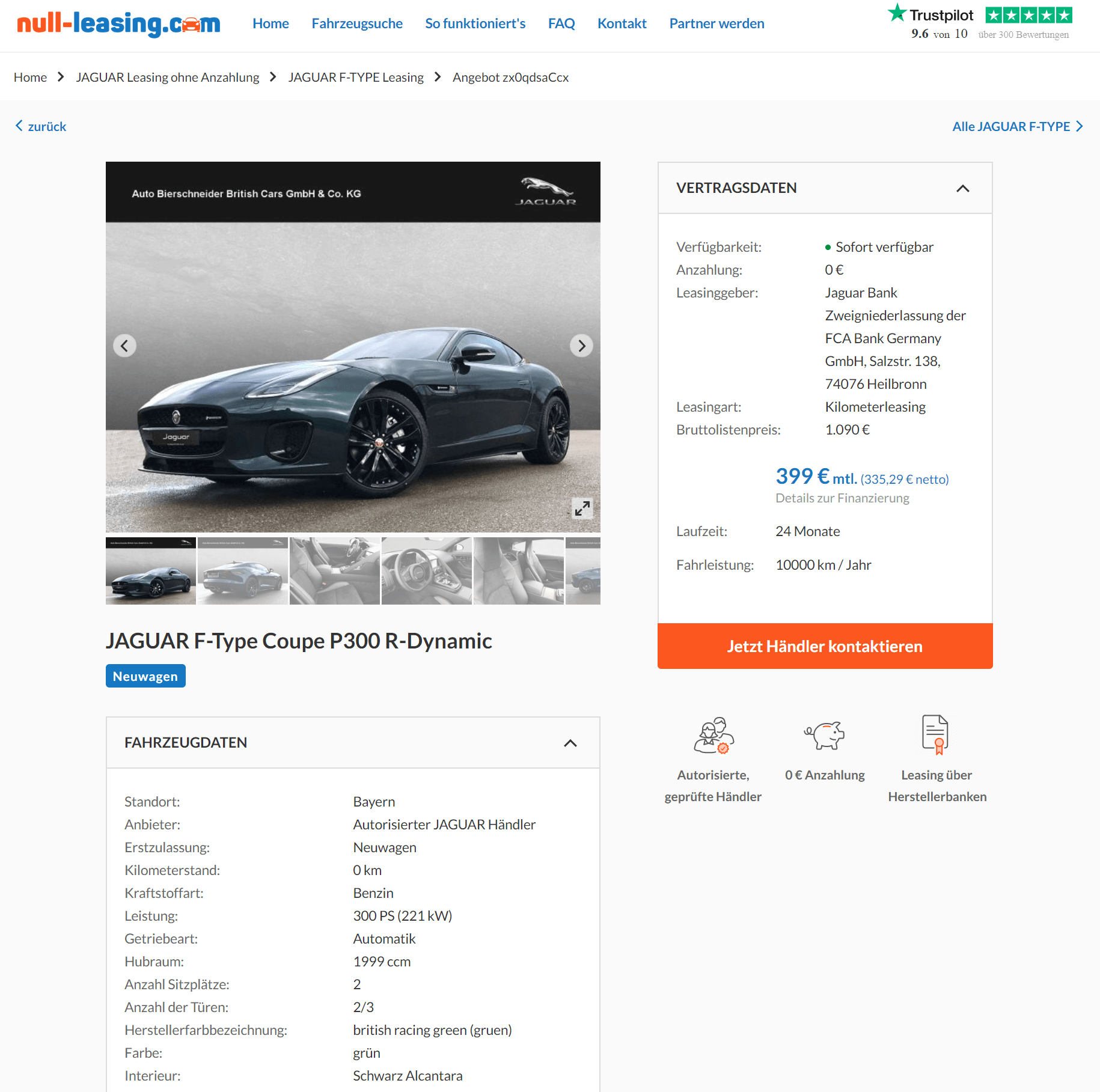View all offers via Alle JAGUAR F-TYPE
1100x1092 pixels.
coord(1017,126)
